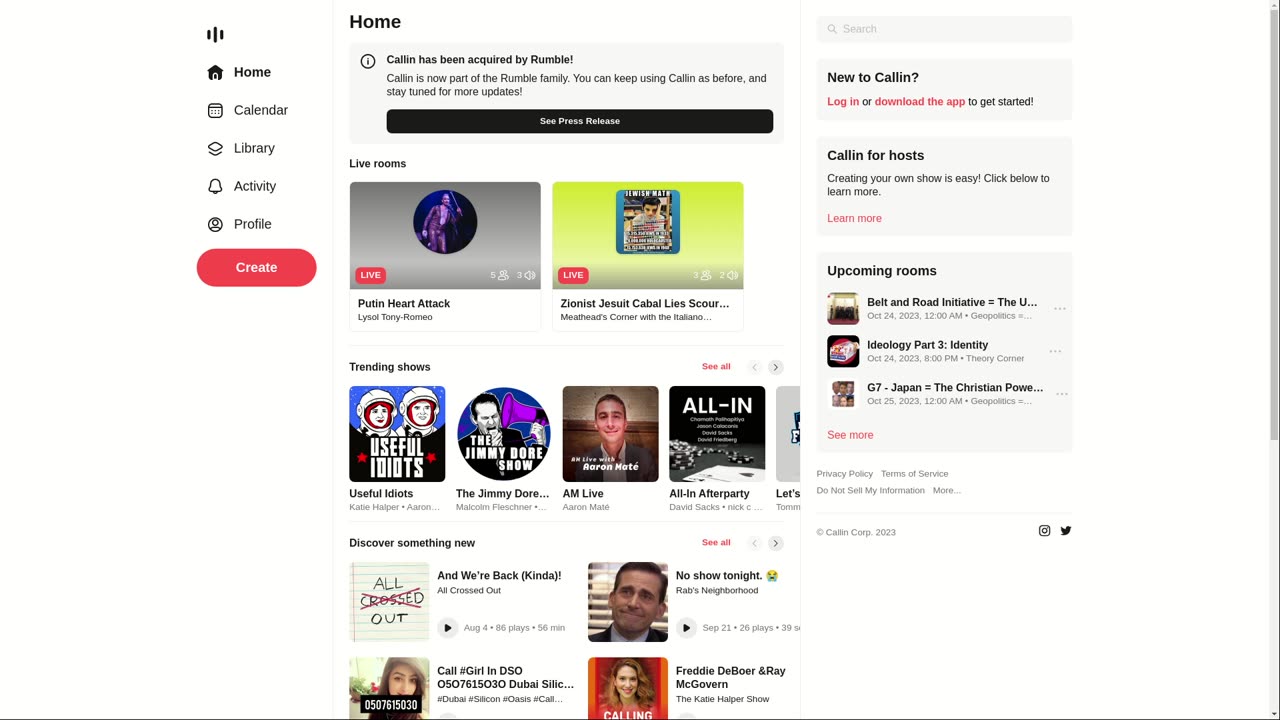Open the Terms of Service link

pyautogui.click(x=914, y=474)
